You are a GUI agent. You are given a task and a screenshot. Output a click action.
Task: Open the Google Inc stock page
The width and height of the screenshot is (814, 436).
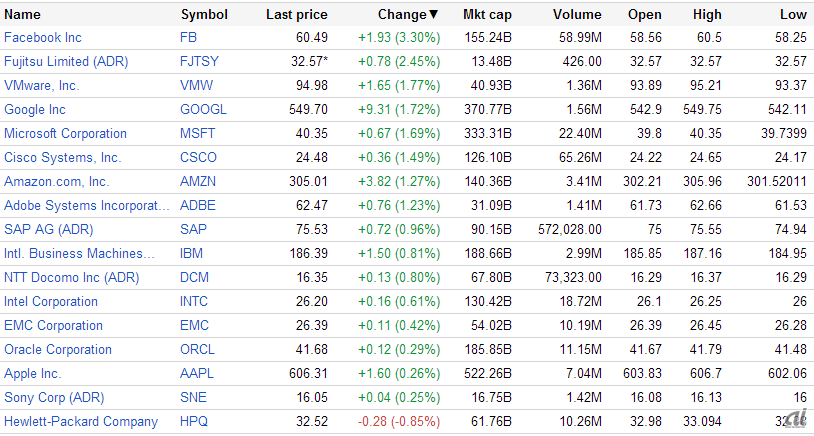click(x=35, y=109)
